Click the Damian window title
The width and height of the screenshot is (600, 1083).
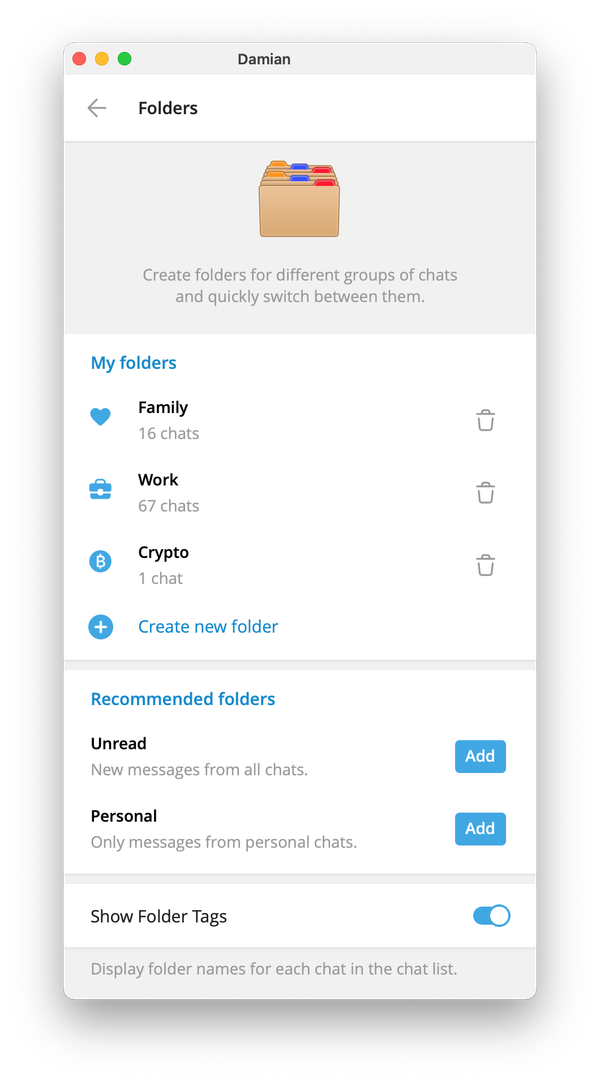(263, 59)
